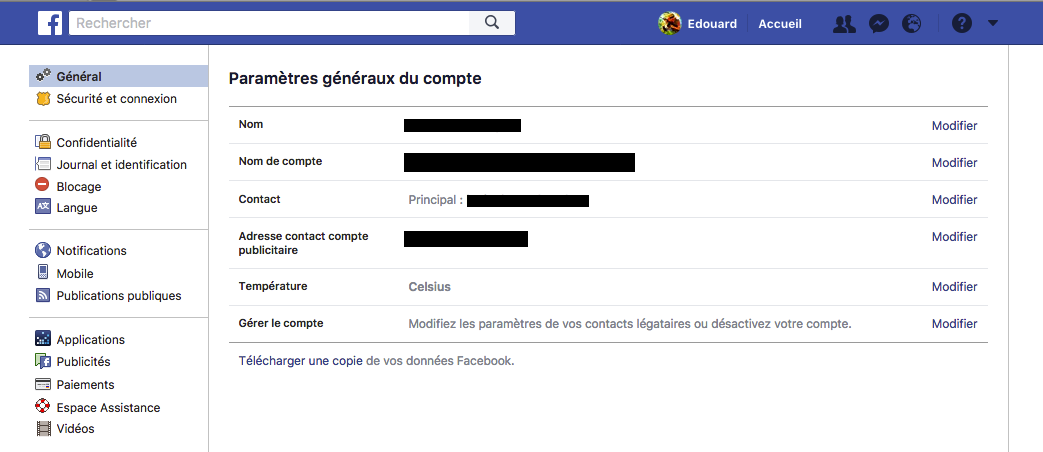Open the Notifications settings item
Viewport: 1043px width, 452px height.
click(x=91, y=251)
